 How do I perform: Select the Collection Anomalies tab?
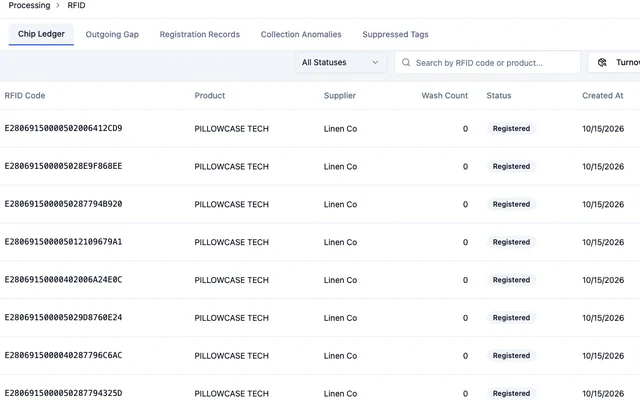[x=301, y=35]
